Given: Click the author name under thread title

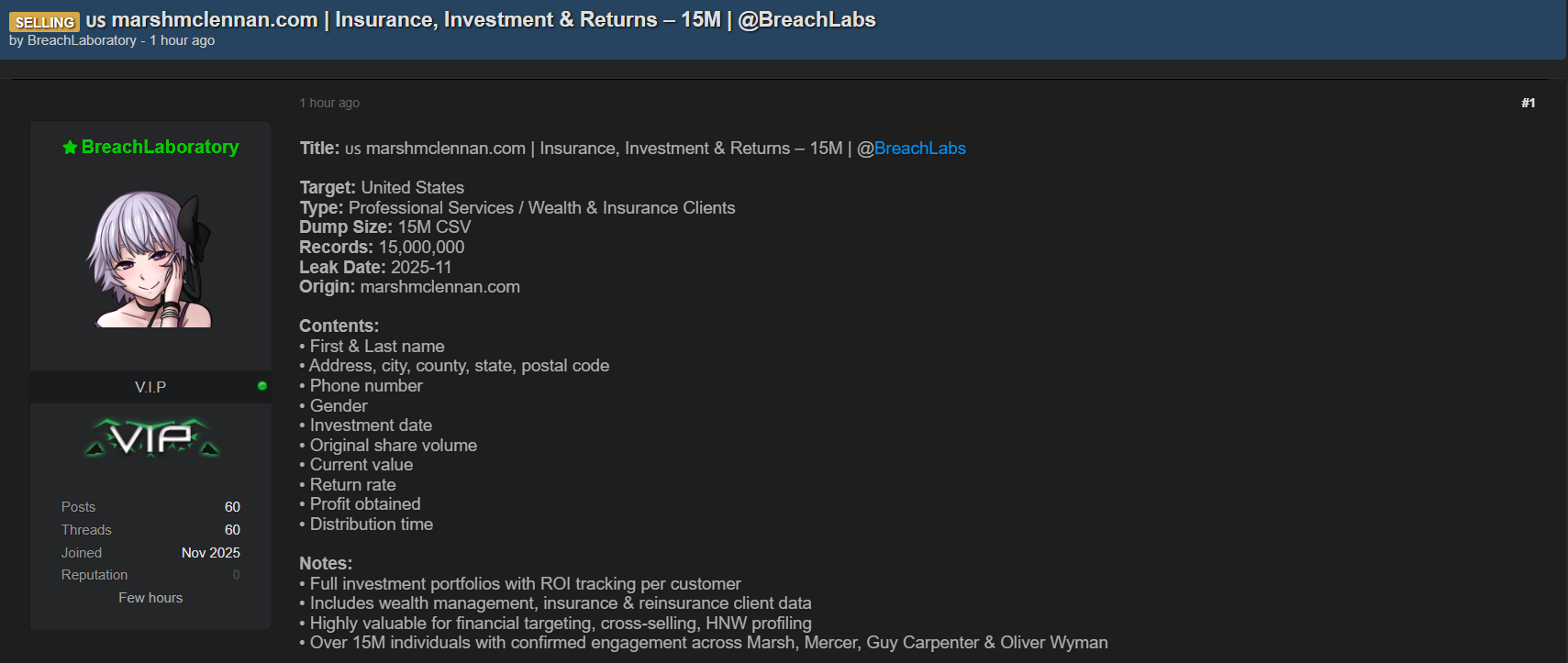Looking at the screenshot, I should [82, 40].
